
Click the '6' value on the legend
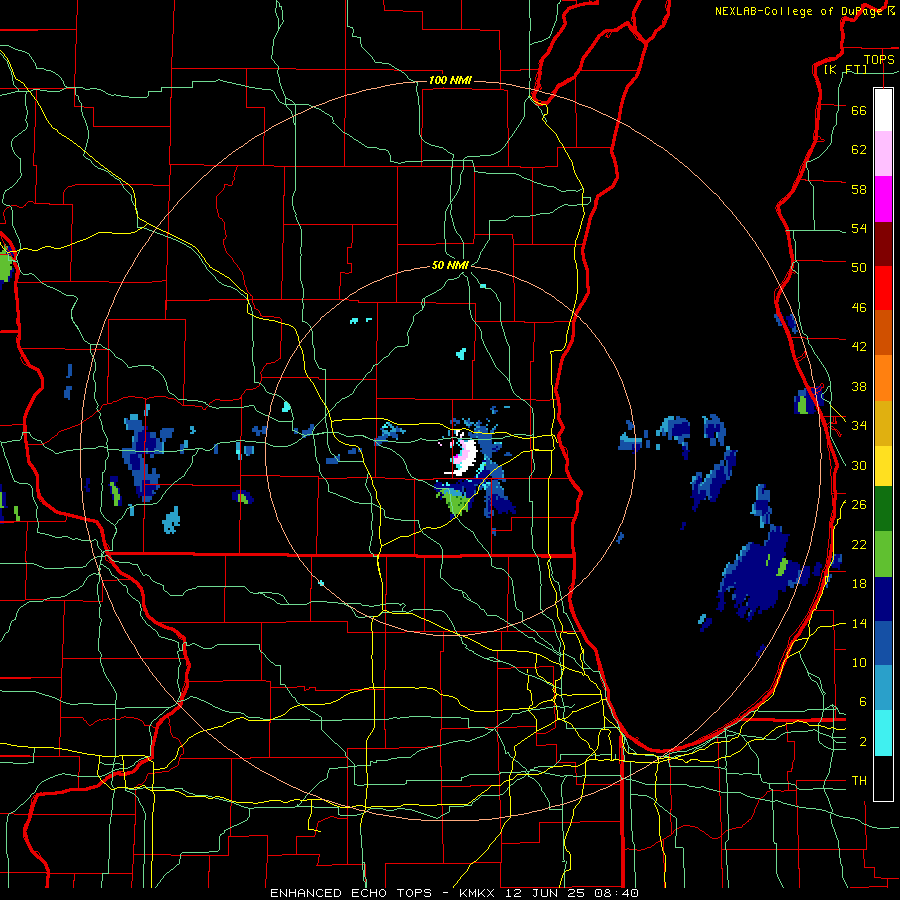[862, 701]
